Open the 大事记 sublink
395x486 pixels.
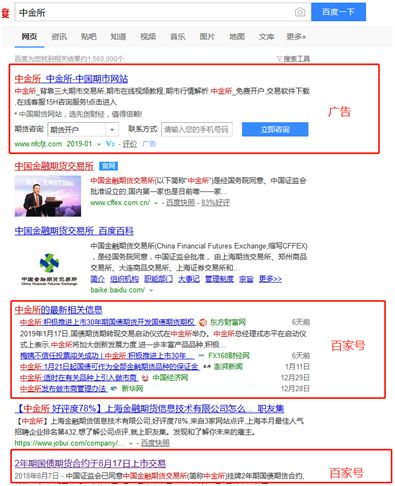point(189,279)
